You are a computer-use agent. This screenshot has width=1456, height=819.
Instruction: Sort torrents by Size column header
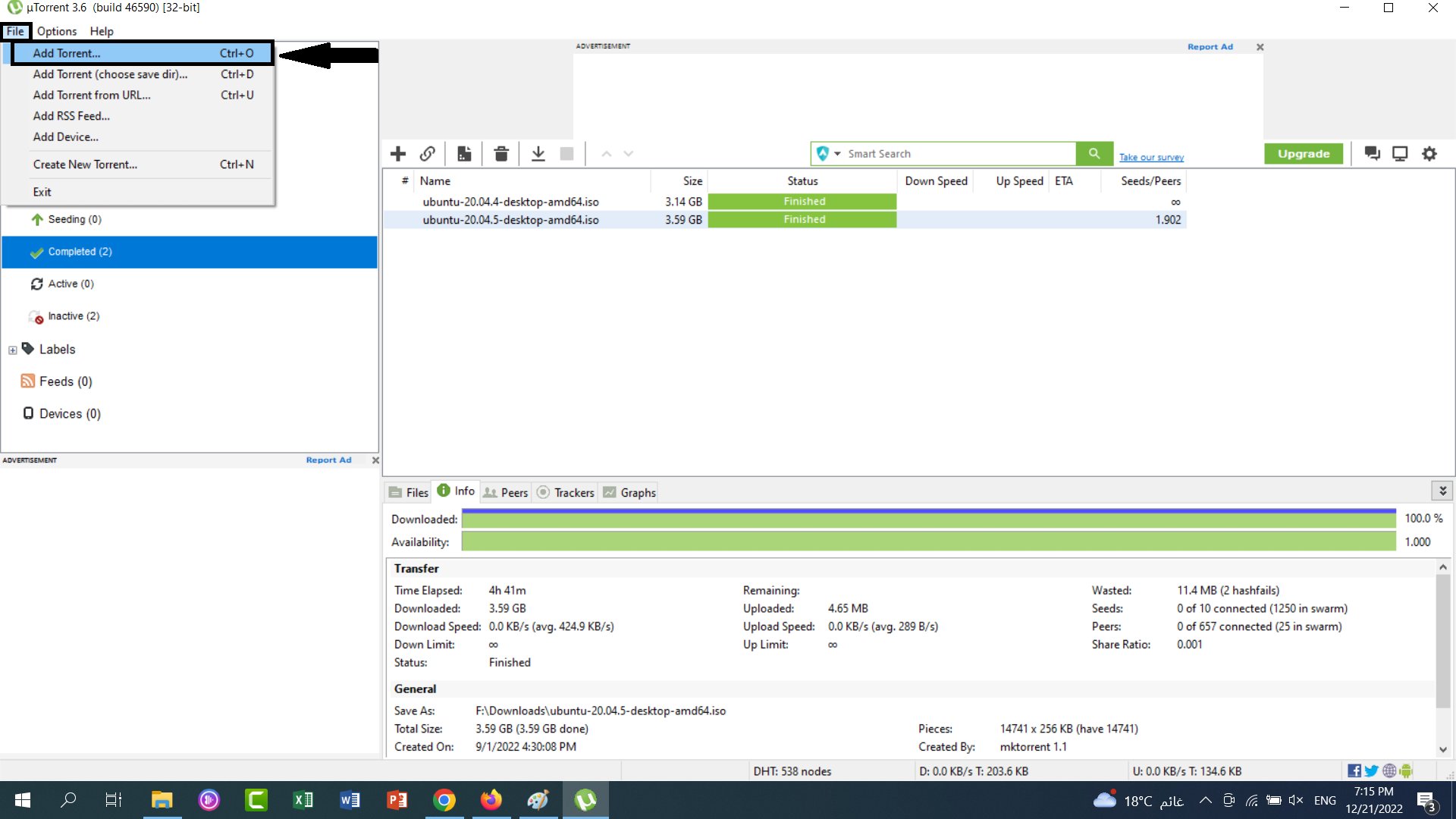click(x=679, y=181)
